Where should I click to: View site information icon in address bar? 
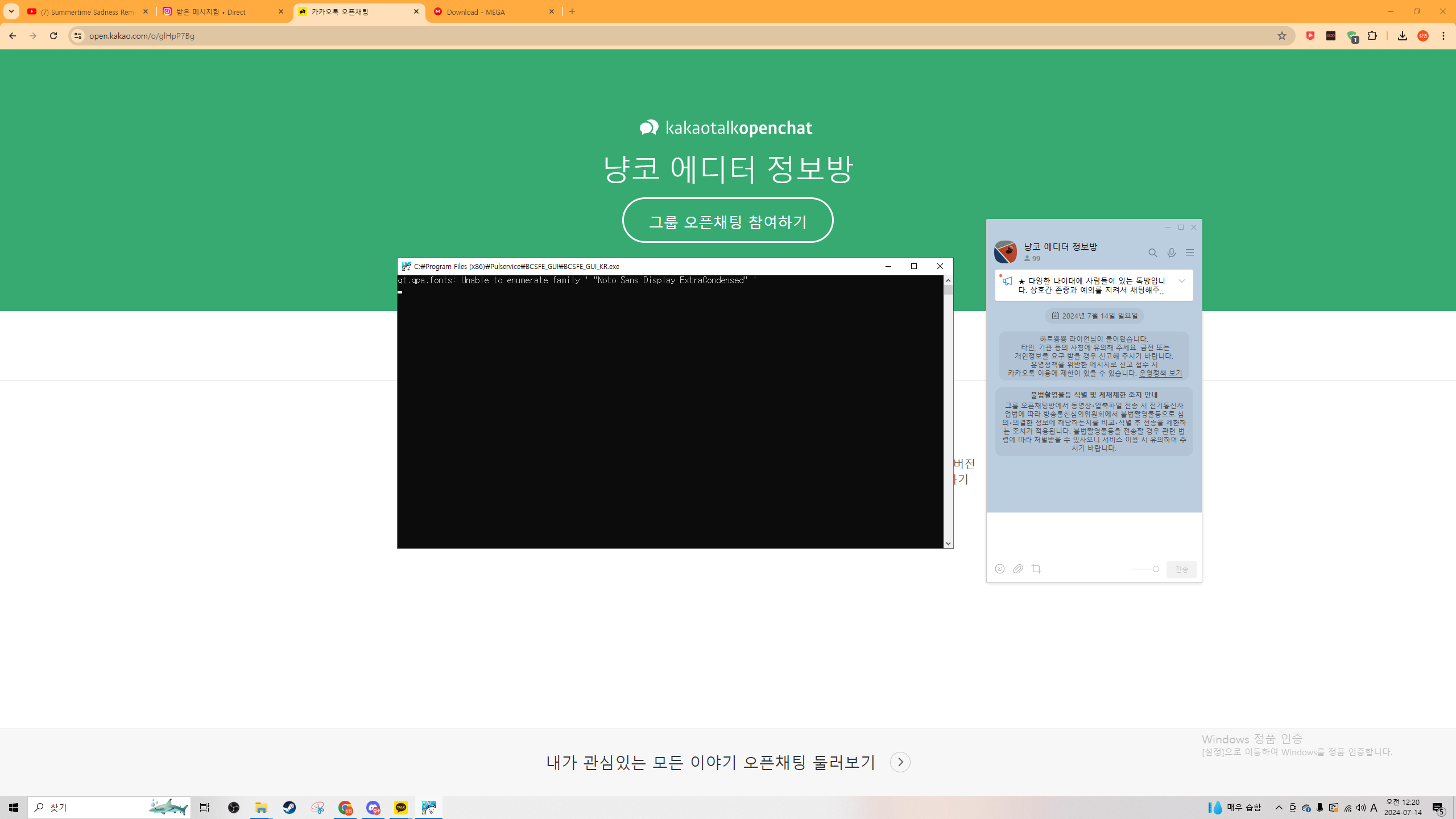coord(78,36)
